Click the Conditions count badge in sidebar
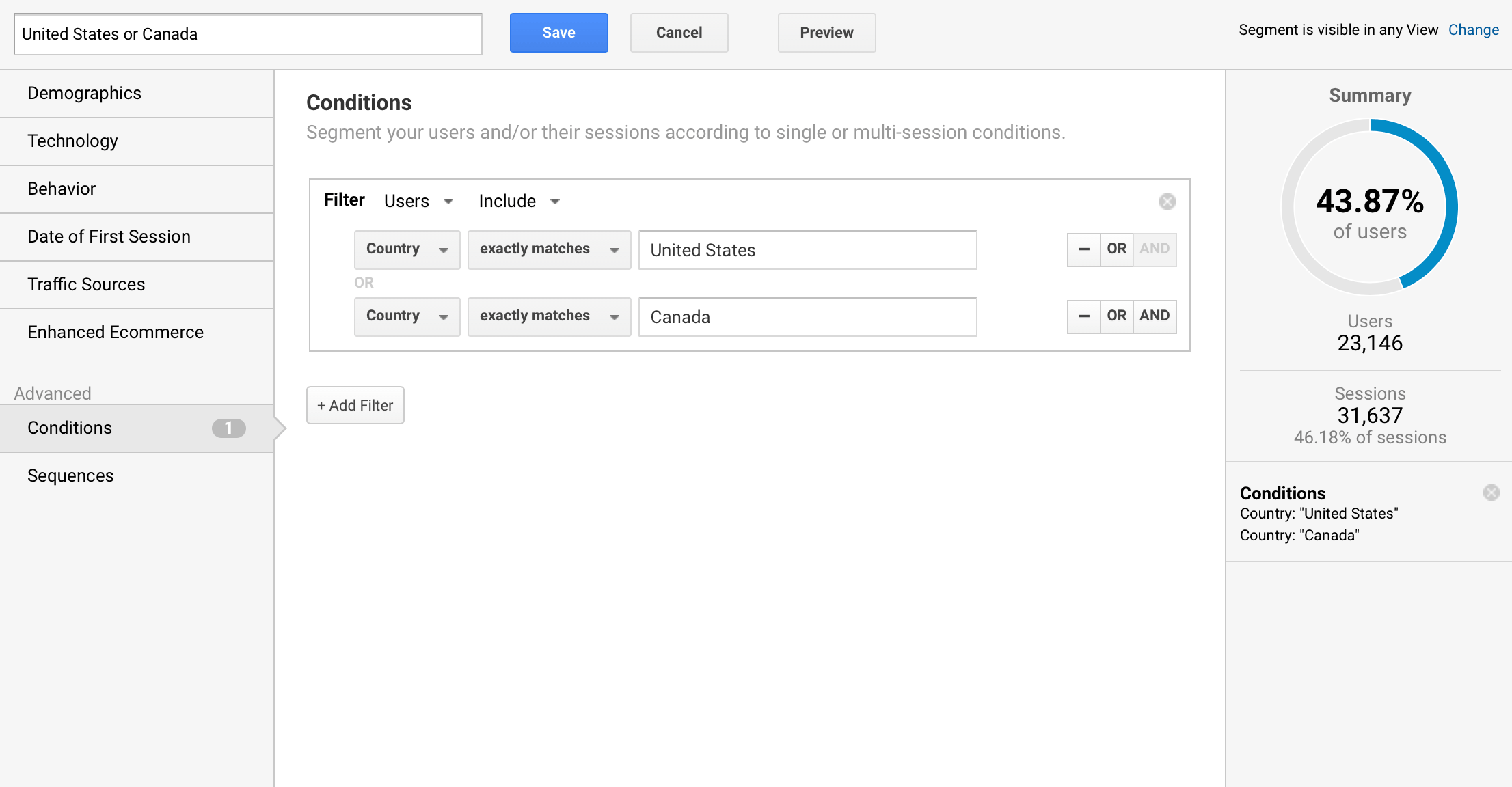This screenshot has width=1512, height=787. [229, 428]
